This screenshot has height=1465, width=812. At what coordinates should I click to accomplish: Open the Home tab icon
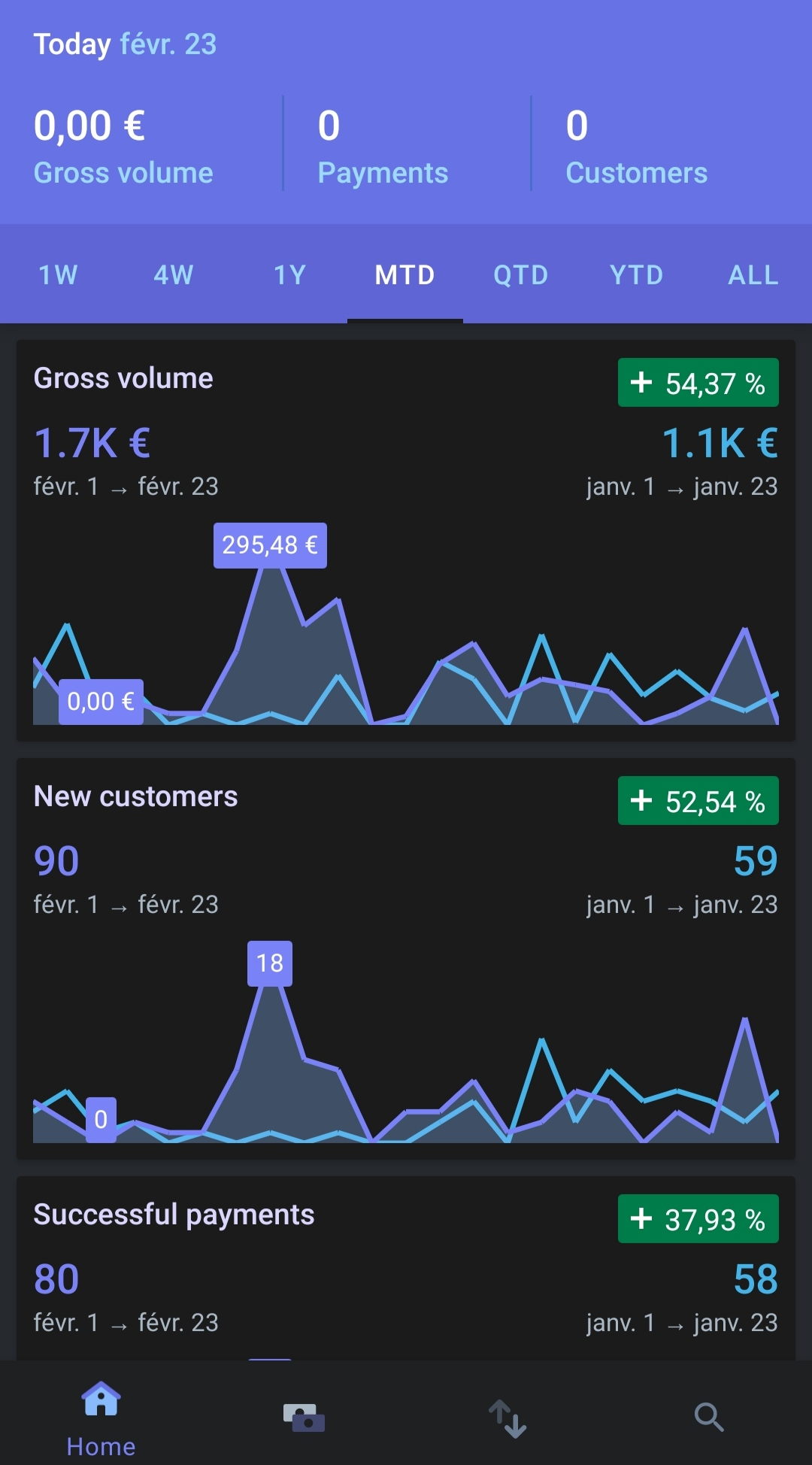coord(101,1399)
